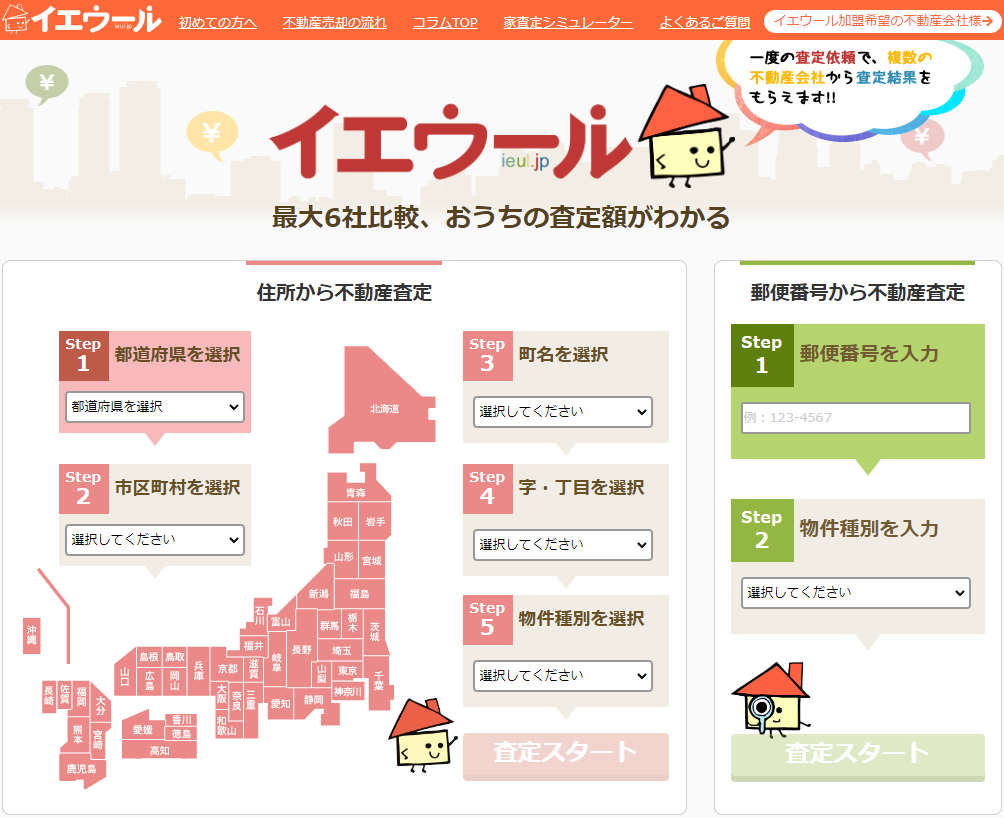
Task: Choose 新潟 prefecture on the map
Action: (x=318, y=594)
